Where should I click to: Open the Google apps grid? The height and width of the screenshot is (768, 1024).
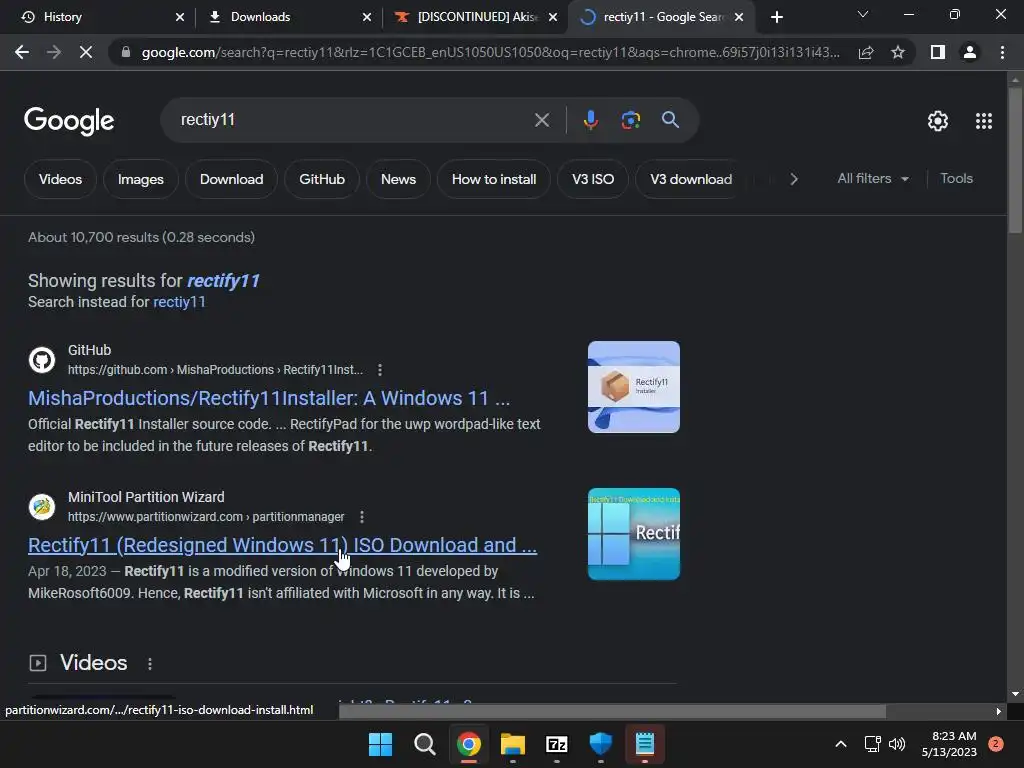click(x=984, y=121)
